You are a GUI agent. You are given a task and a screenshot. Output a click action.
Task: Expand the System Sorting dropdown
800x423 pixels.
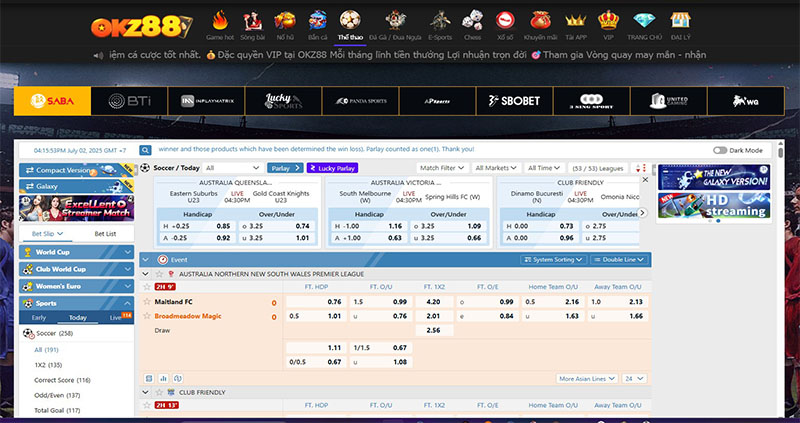553,259
